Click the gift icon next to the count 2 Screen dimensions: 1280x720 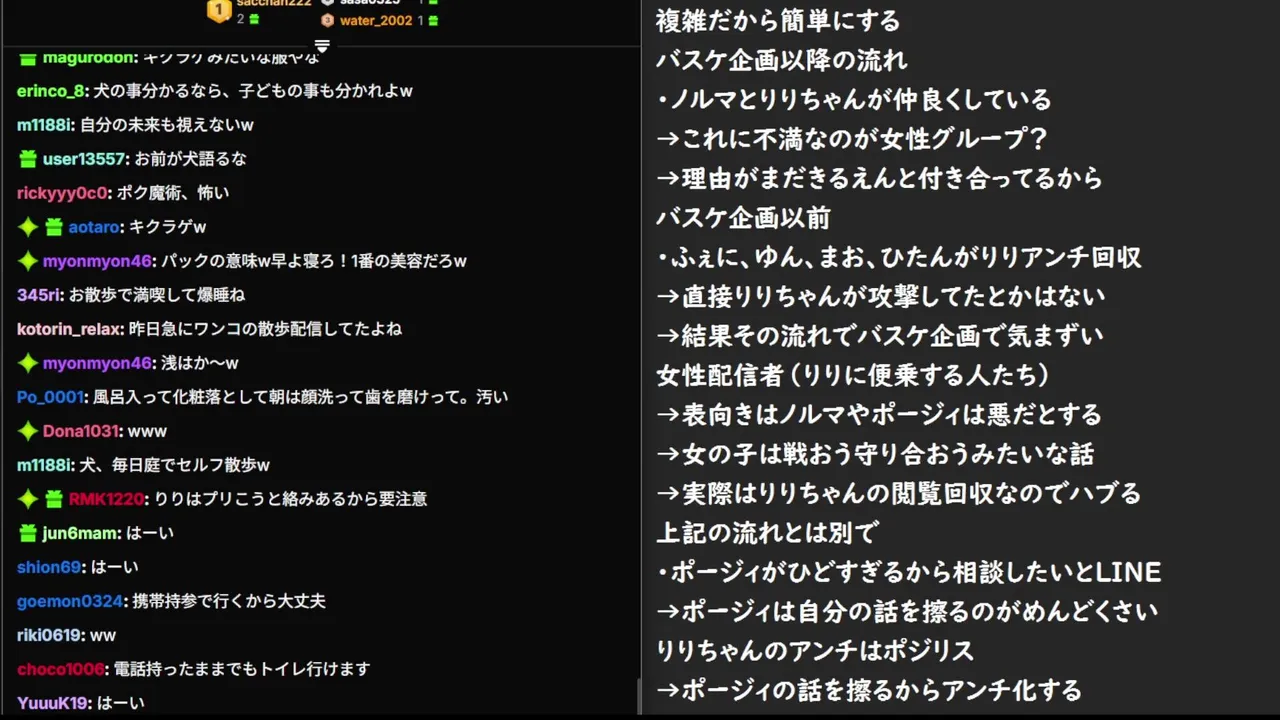click(x=254, y=18)
